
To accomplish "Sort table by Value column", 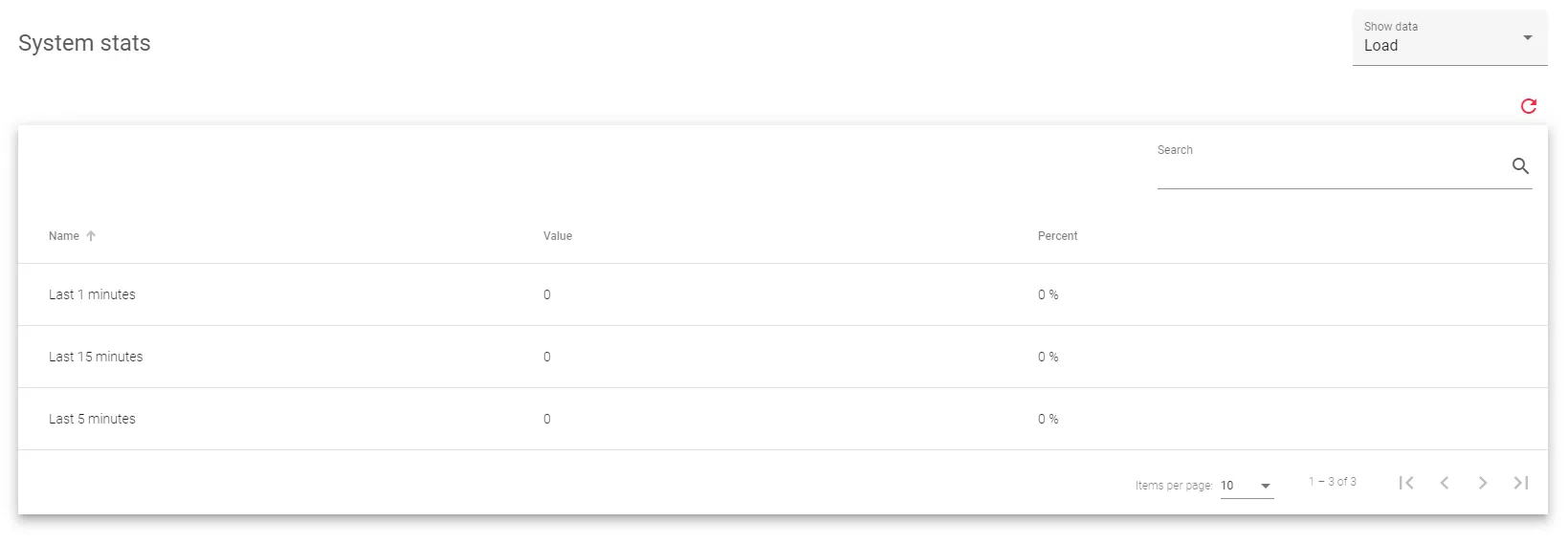I will (558, 236).
